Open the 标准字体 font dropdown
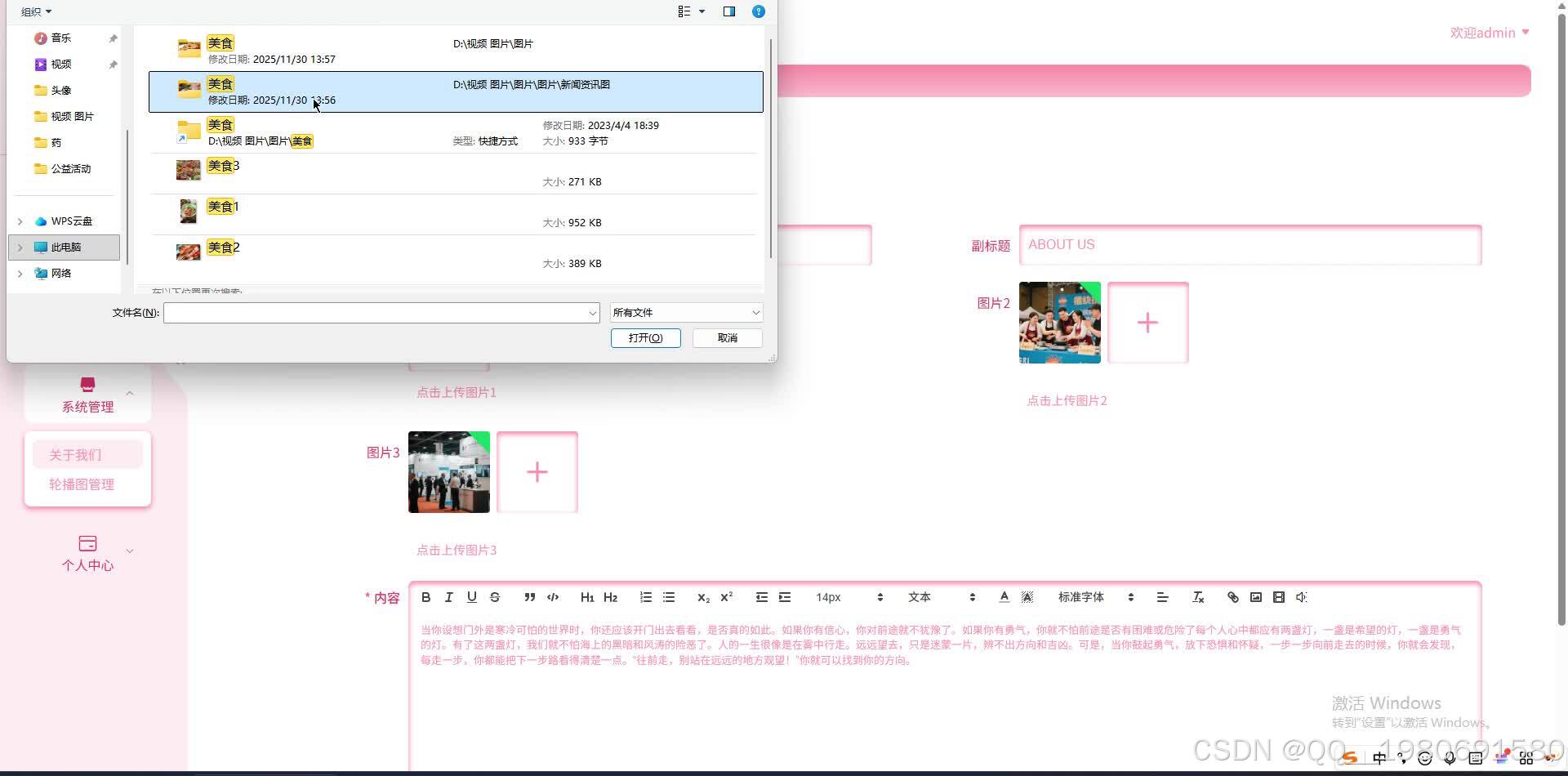Screen dimensions: 1568x776 pyautogui.click(x=1096, y=597)
